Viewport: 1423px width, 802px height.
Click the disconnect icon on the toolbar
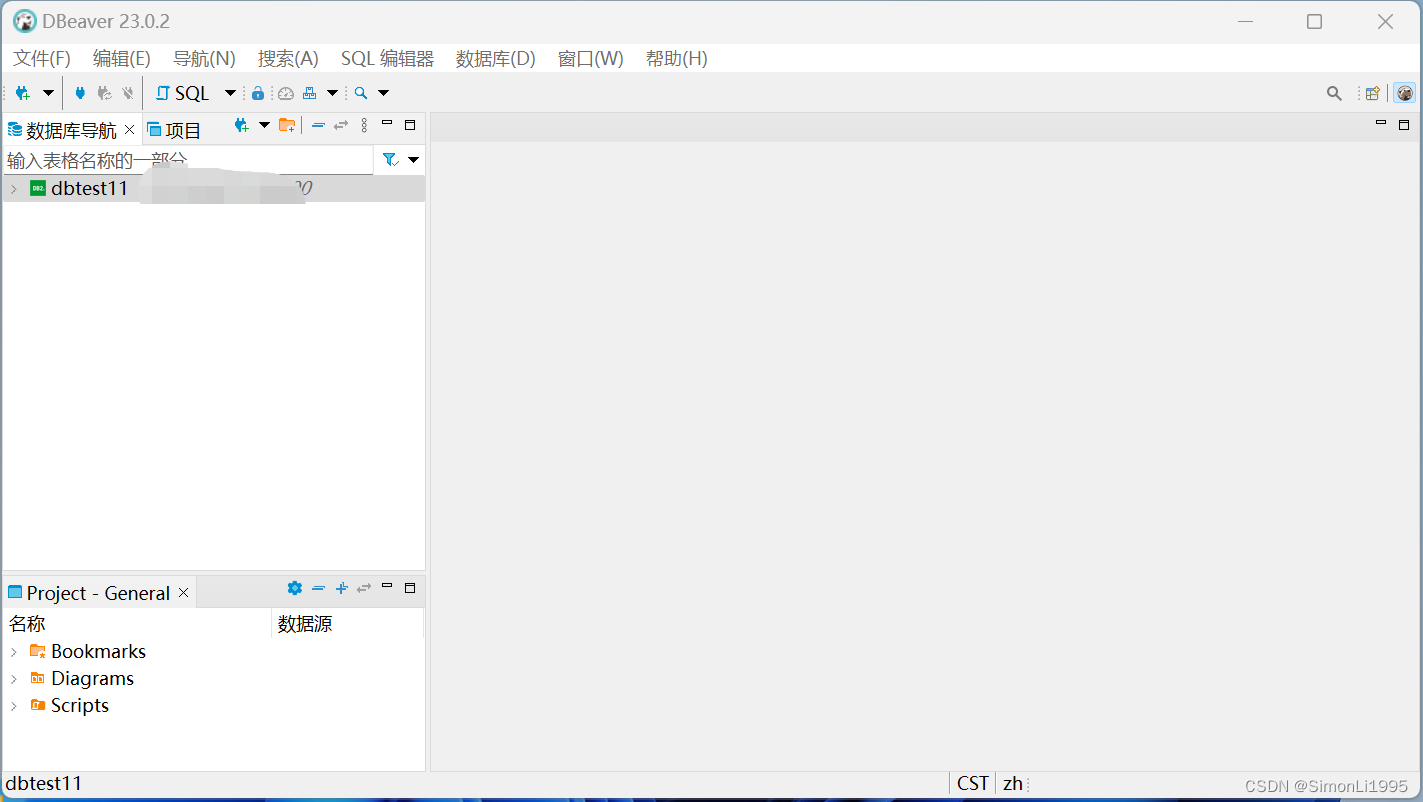click(x=127, y=92)
